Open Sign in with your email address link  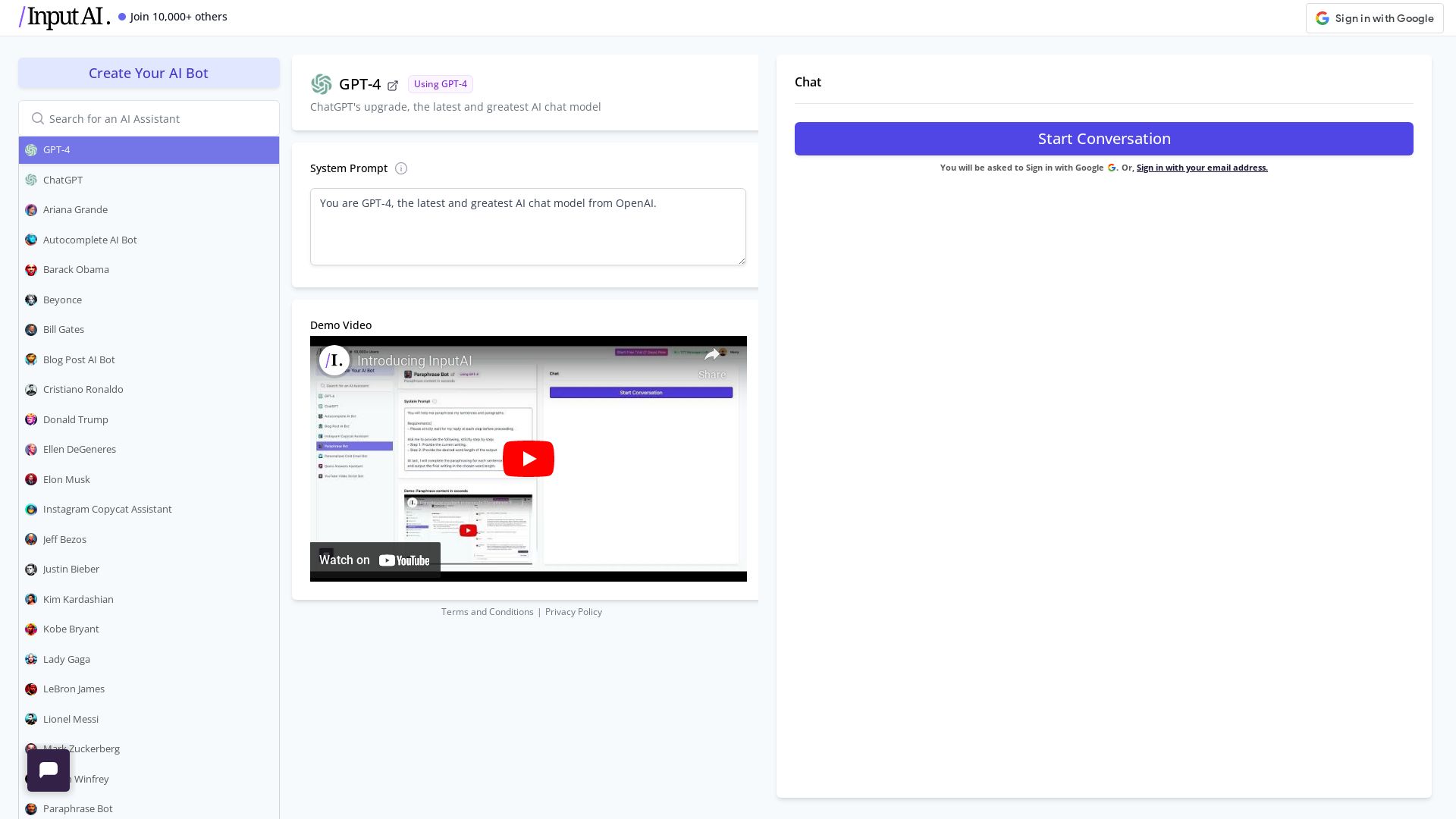(1201, 168)
